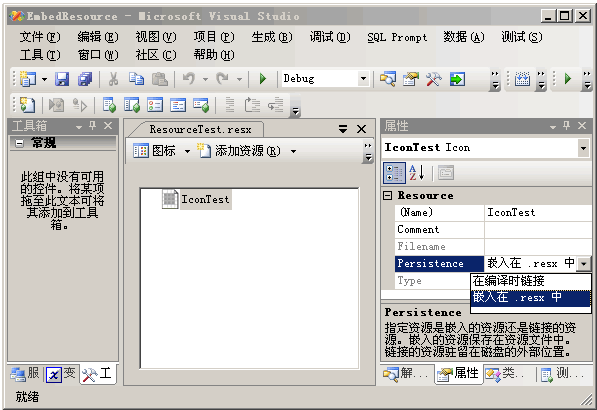Click the green play icon at the far right of the toolbar
The height and width of the screenshot is (410, 597).
568,79
